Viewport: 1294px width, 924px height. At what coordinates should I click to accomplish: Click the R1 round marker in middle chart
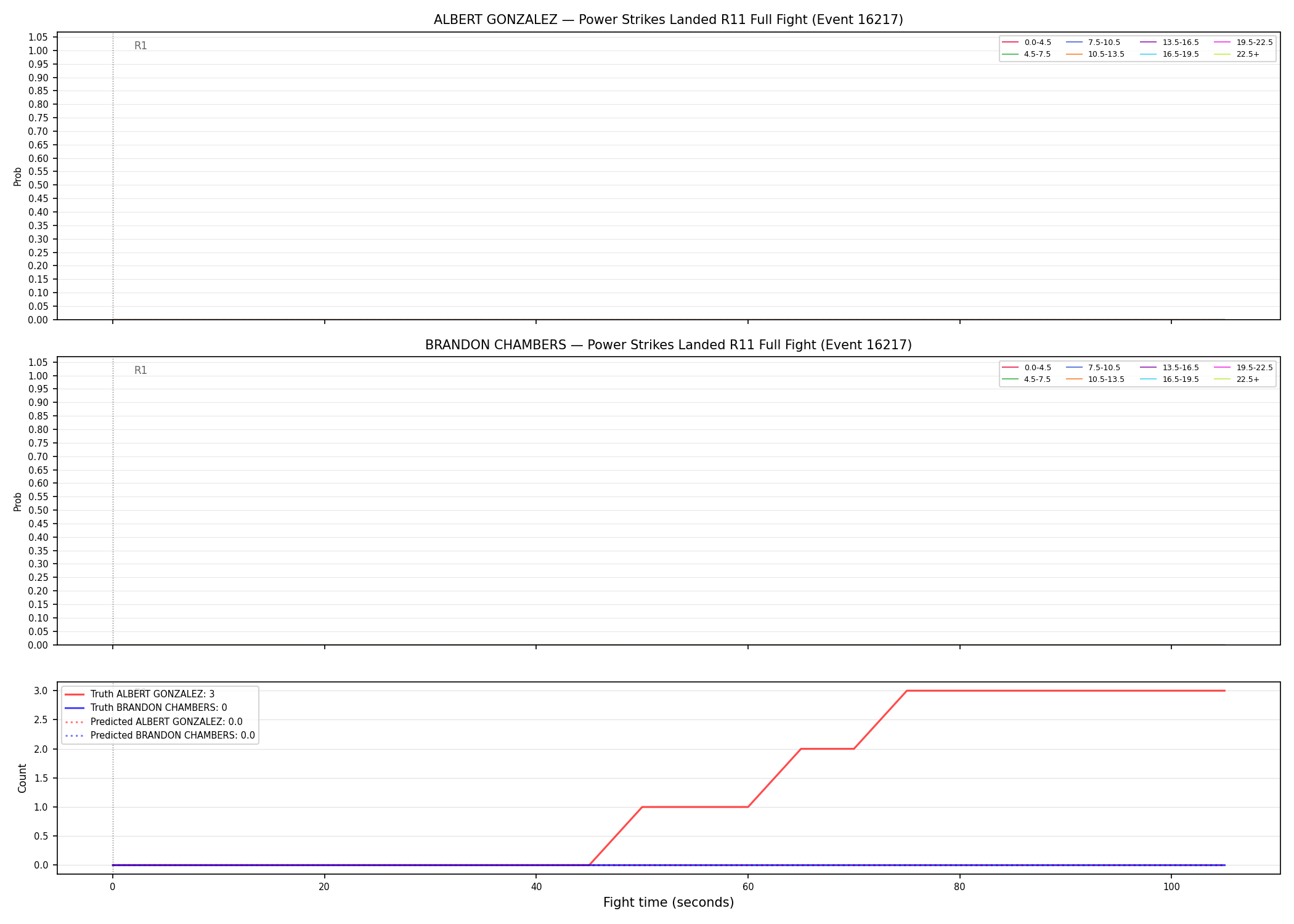(x=140, y=370)
